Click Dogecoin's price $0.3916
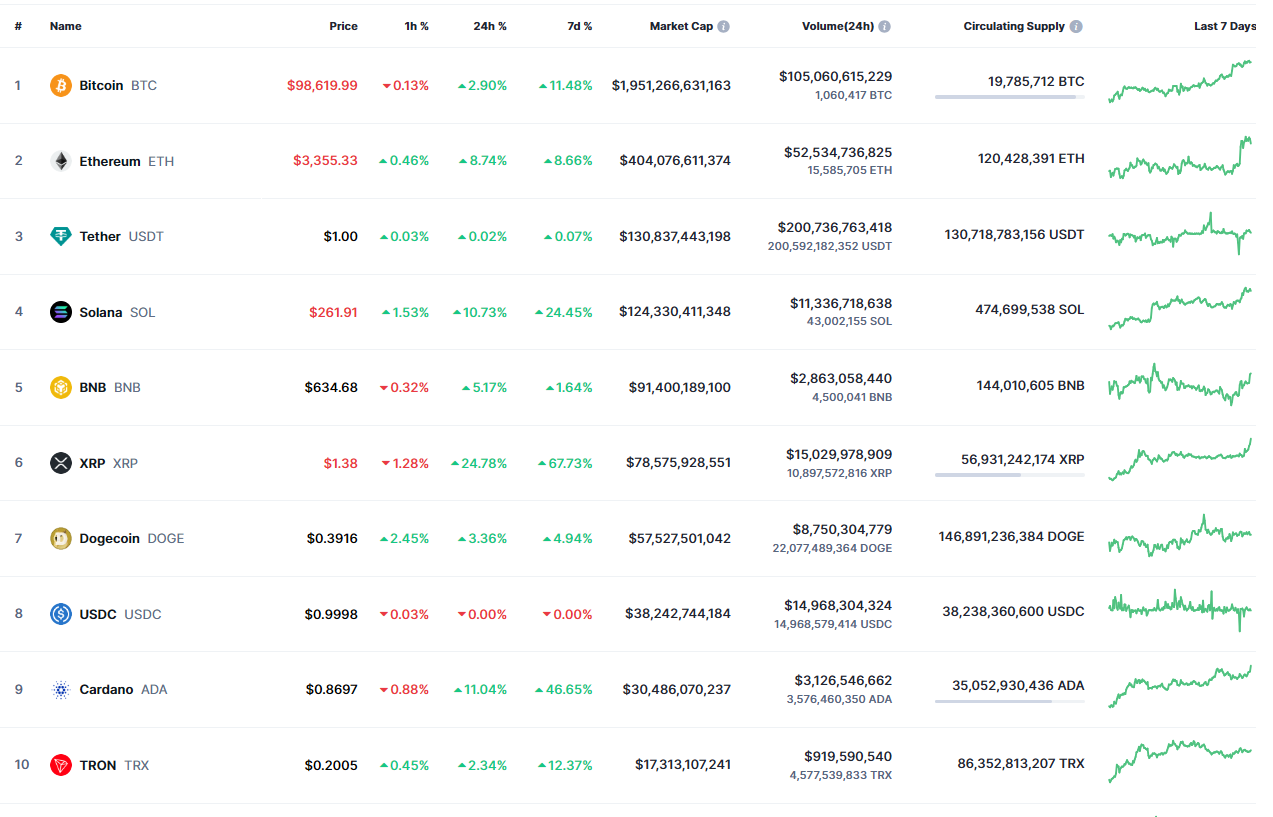Image resolution: width=1273 pixels, height=817 pixels. tap(332, 538)
